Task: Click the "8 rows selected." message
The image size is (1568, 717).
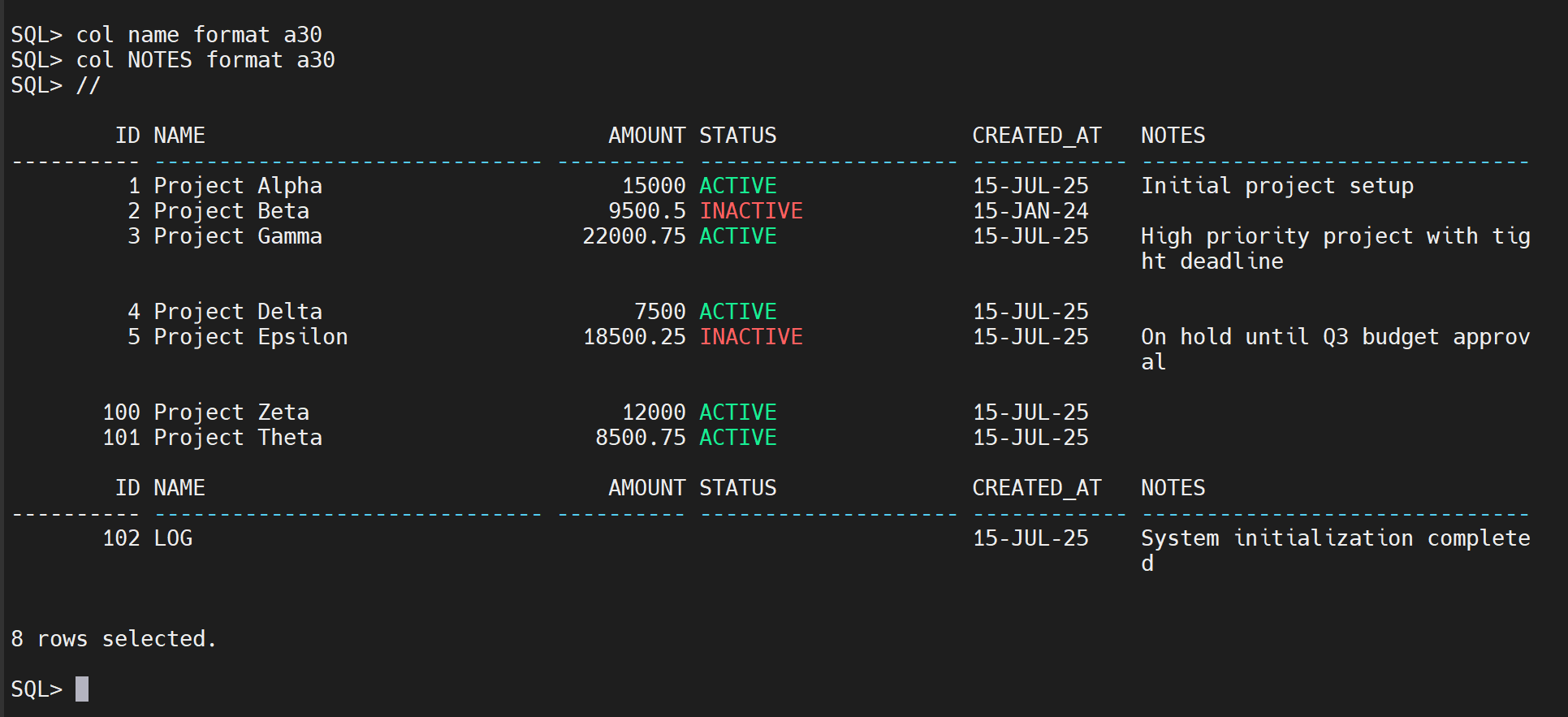Action: (114, 639)
